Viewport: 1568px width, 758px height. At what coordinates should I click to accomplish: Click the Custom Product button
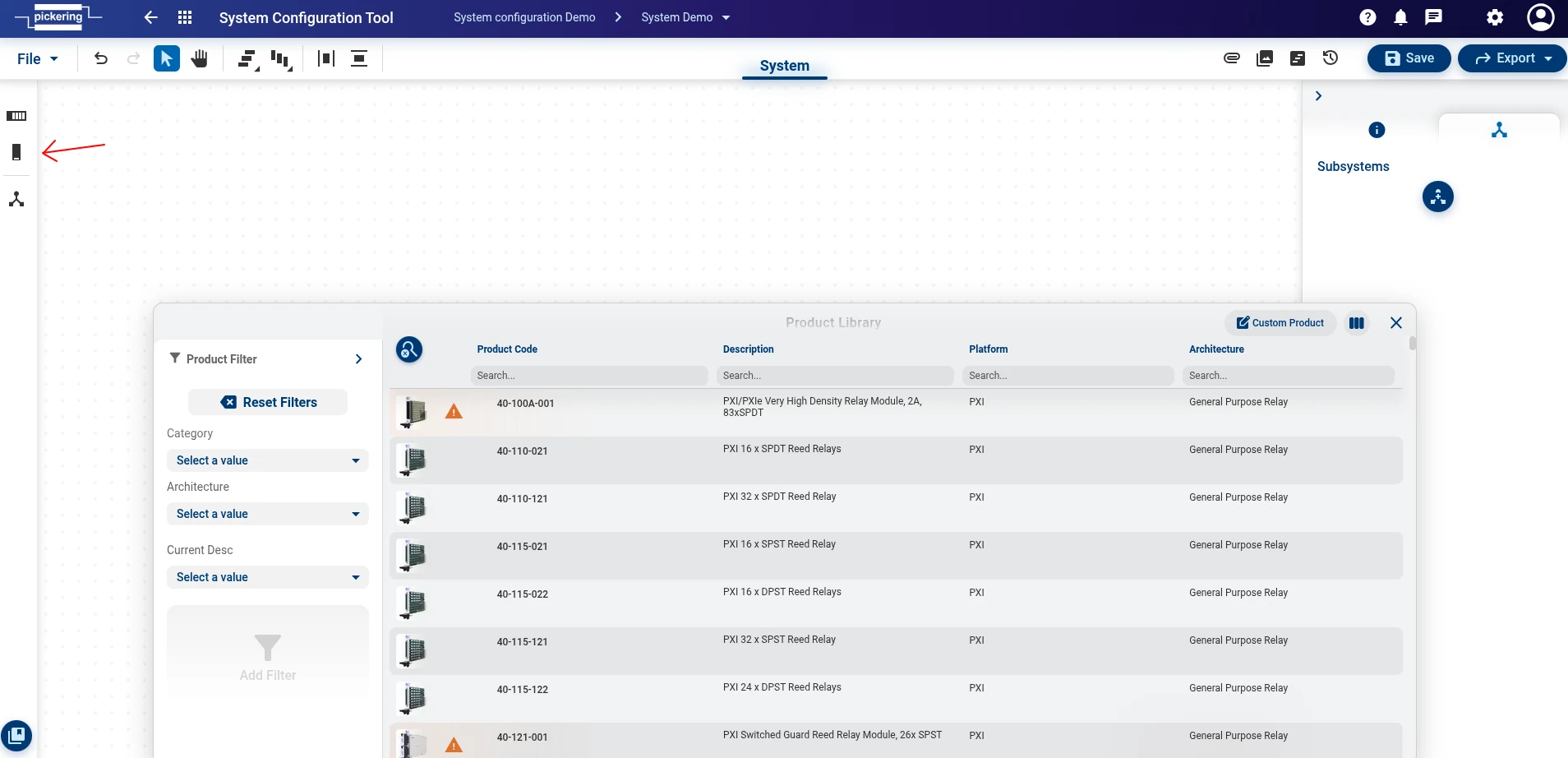coord(1280,323)
